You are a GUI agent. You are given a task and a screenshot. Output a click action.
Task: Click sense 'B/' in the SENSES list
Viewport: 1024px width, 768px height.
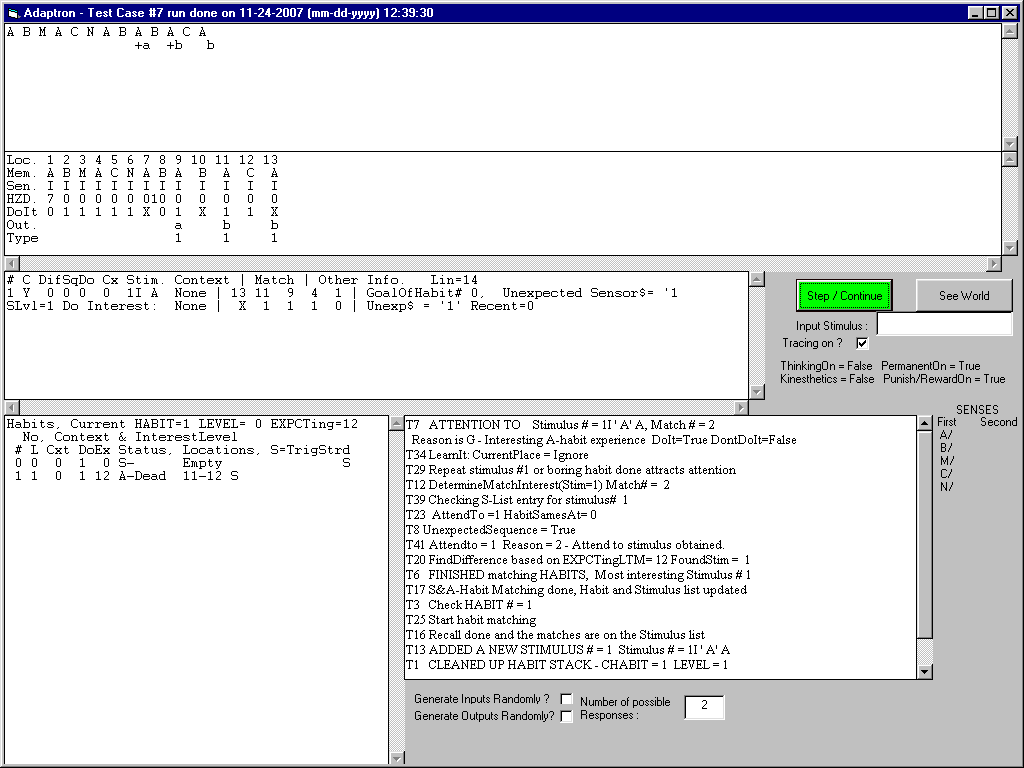click(946, 448)
